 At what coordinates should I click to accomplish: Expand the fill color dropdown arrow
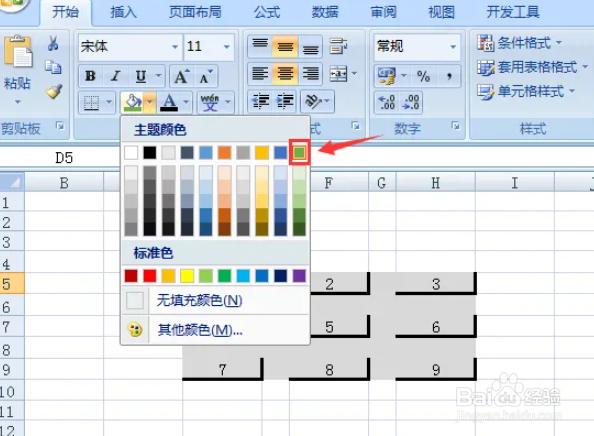click(150, 102)
